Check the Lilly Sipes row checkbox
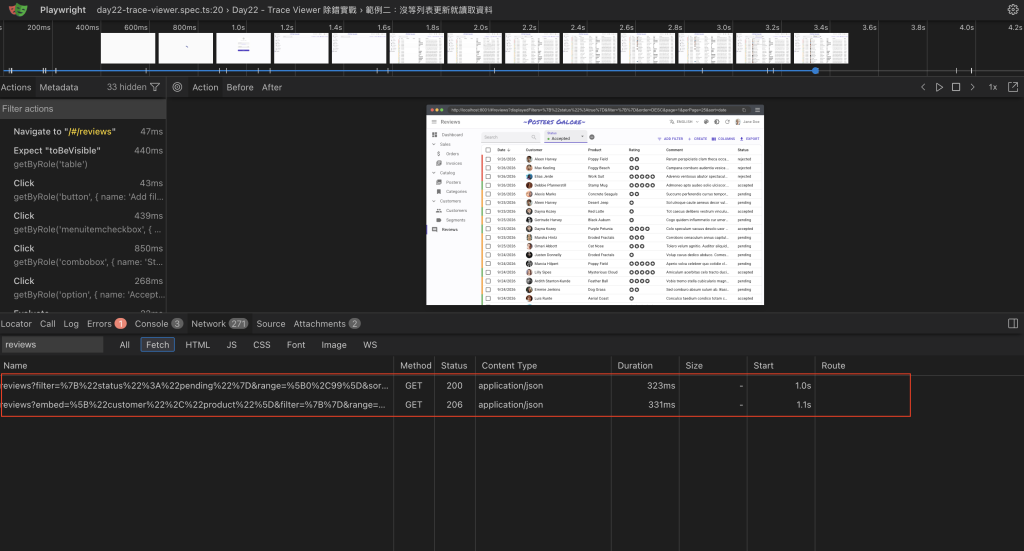The height and width of the screenshot is (551, 1024). click(488, 272)
